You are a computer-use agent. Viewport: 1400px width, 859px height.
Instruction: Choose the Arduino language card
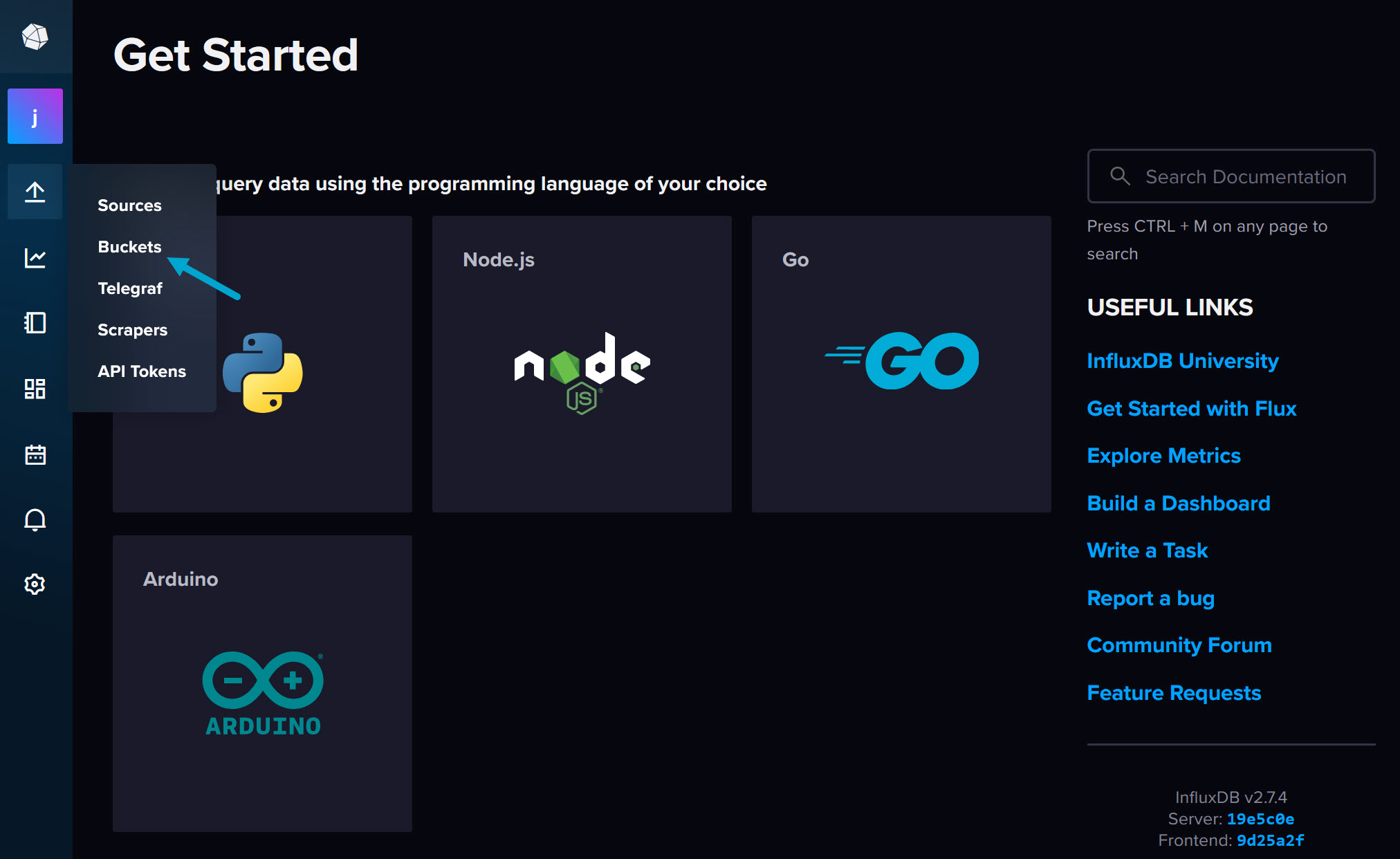pos(262,683)
